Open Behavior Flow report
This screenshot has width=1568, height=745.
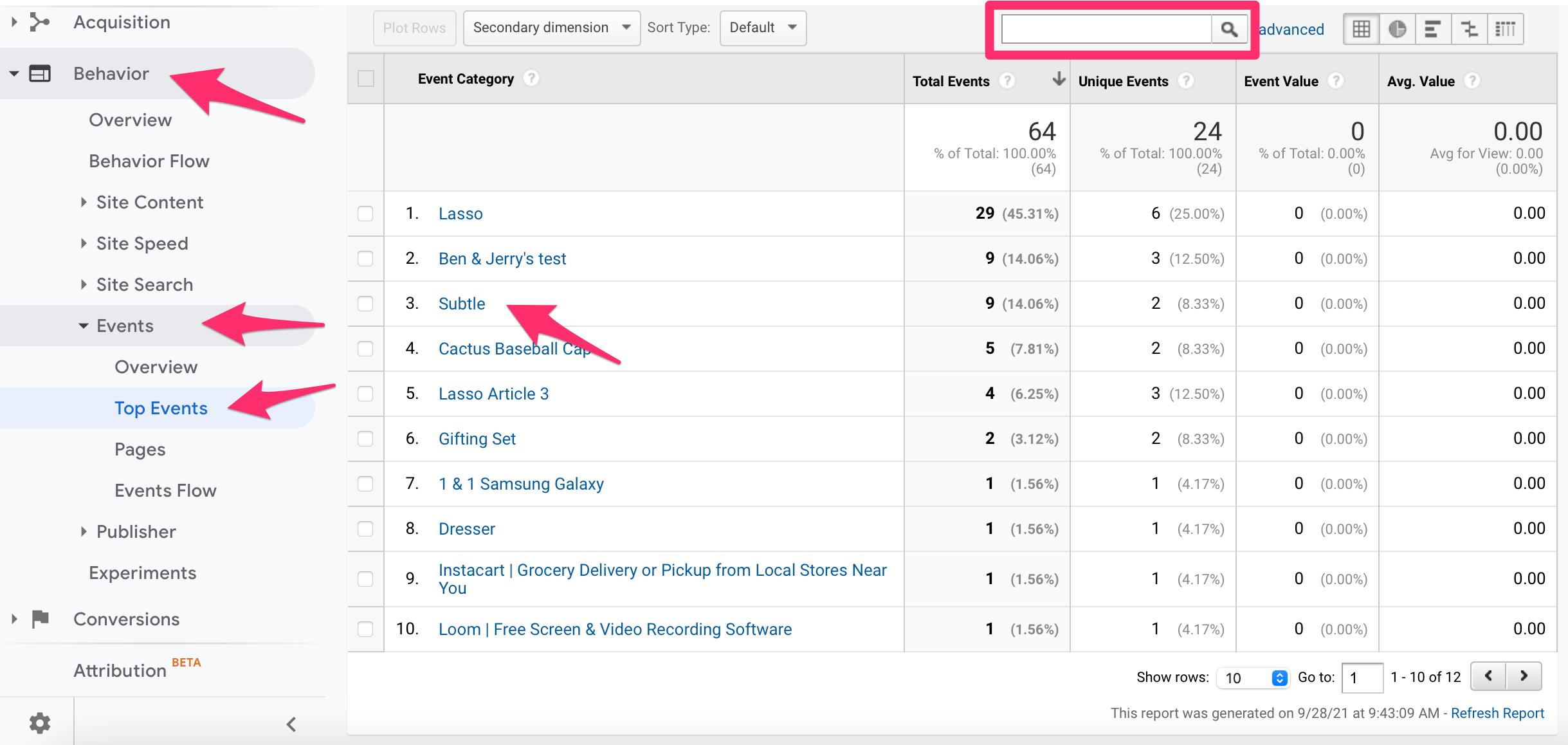(149, 161)
